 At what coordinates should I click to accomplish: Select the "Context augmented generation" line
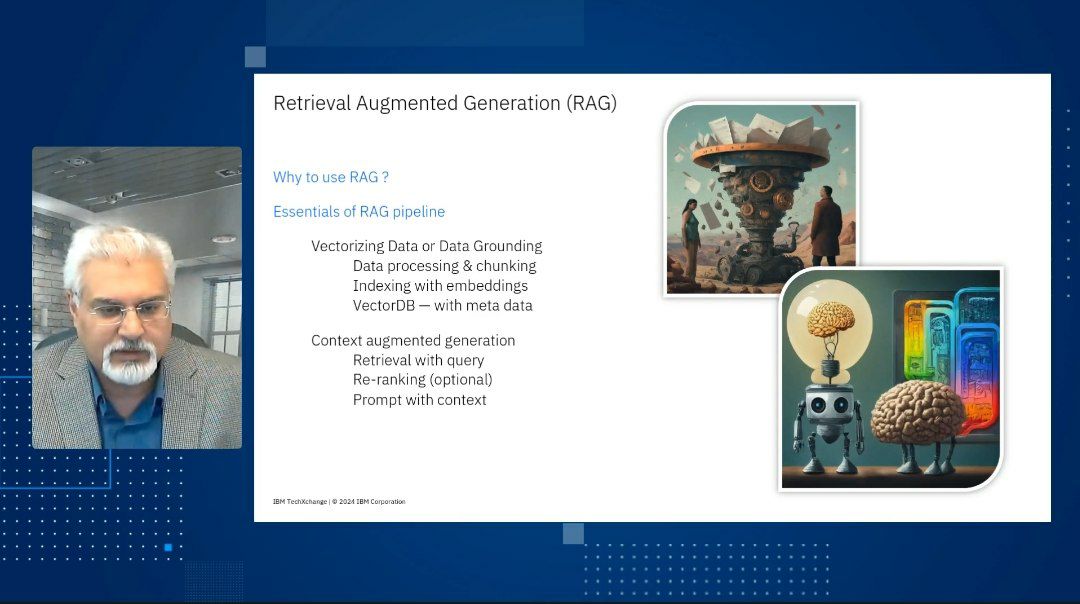tap(413, 340)
